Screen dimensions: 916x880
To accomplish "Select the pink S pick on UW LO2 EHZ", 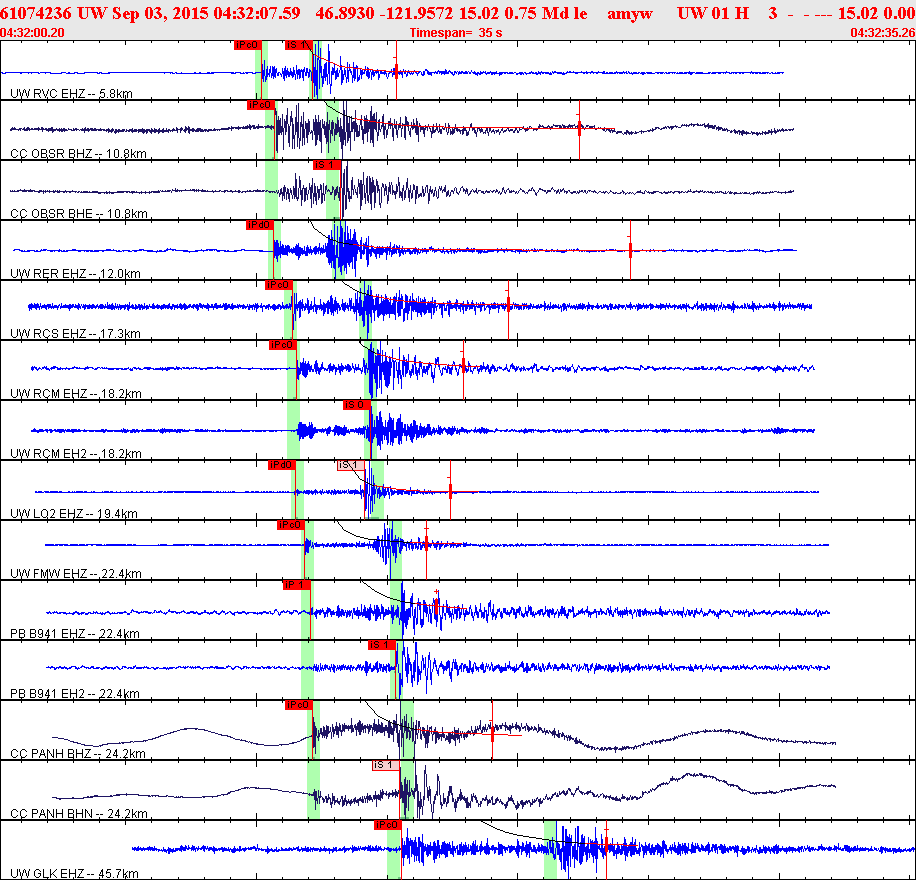I will pos(350,465).
